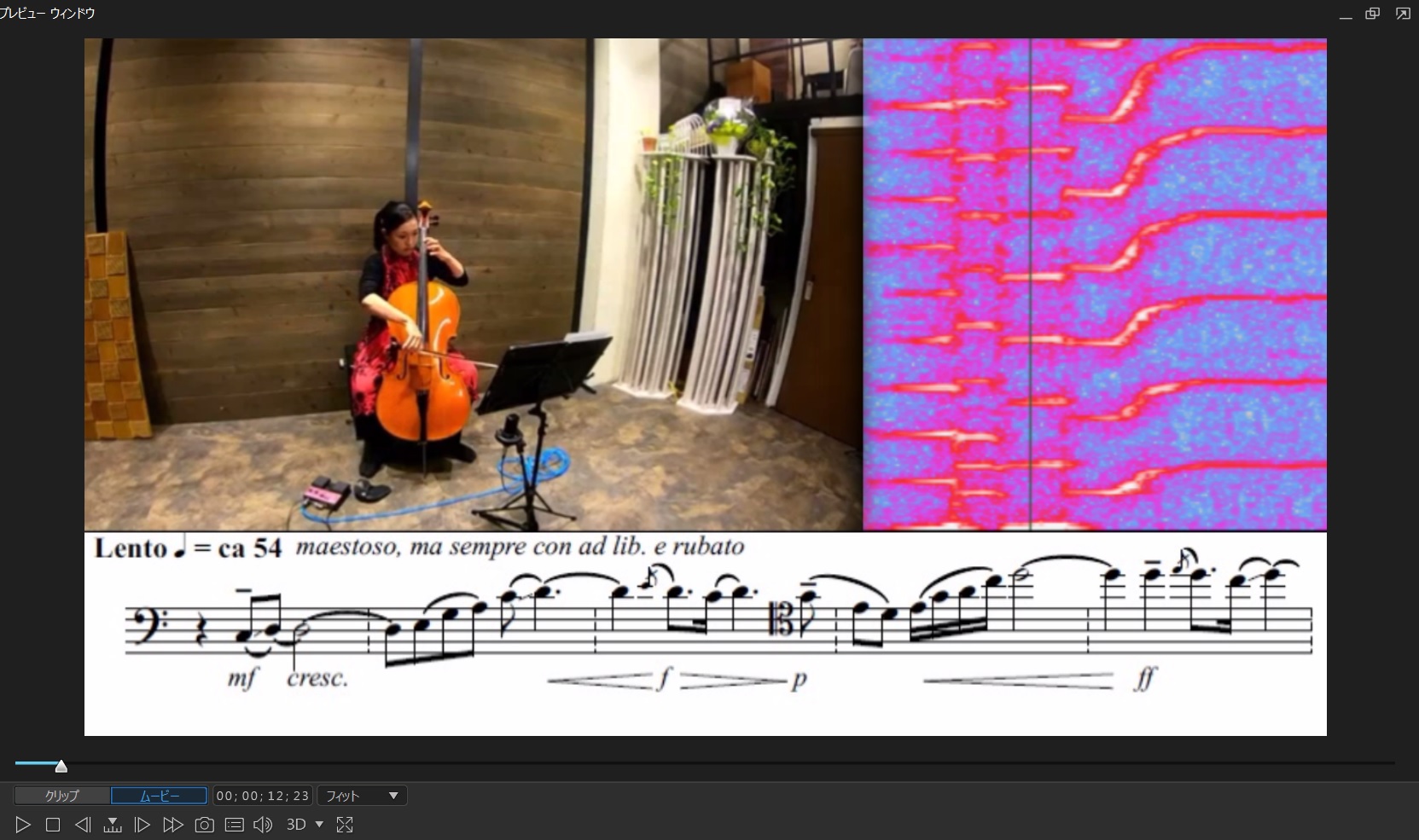This screenshot has height=840, width=1419.
Task: Step back one frame
Action: click(x=82, y=825)
